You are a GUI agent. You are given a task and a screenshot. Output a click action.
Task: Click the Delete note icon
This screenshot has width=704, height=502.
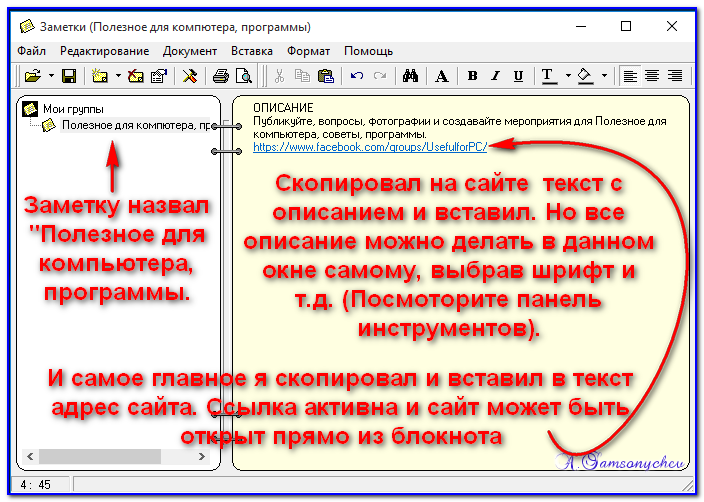(x=135, y=76)
